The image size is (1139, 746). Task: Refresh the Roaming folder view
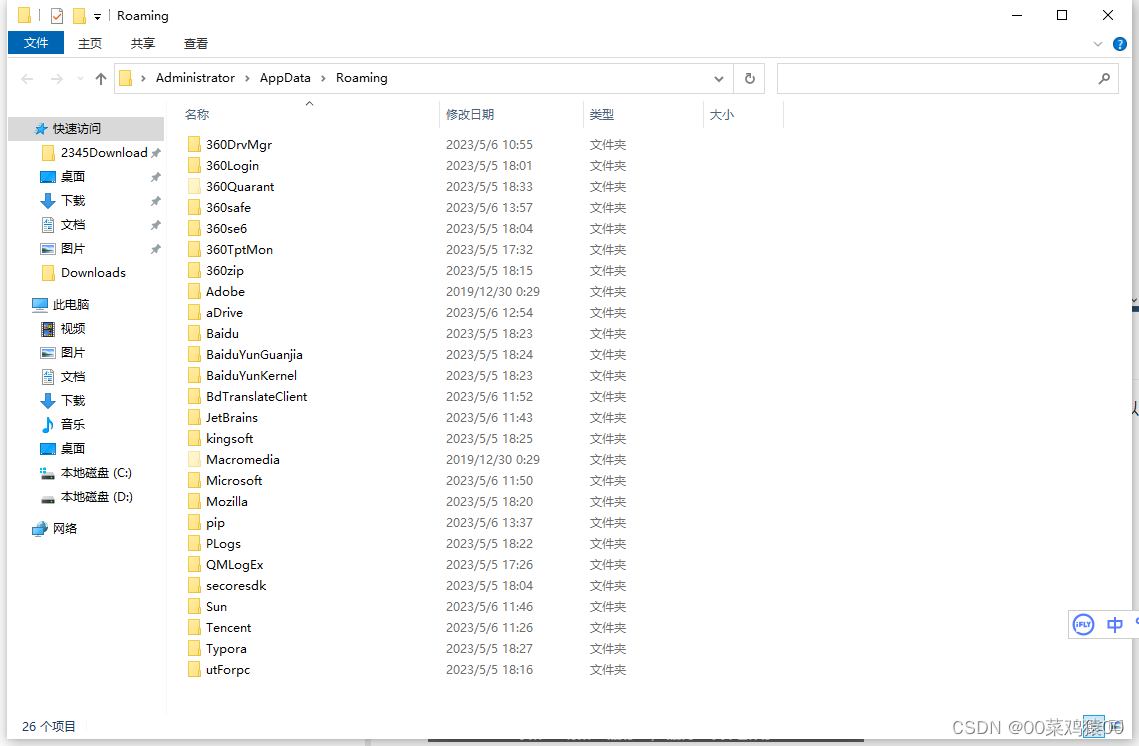click(750, 78)
